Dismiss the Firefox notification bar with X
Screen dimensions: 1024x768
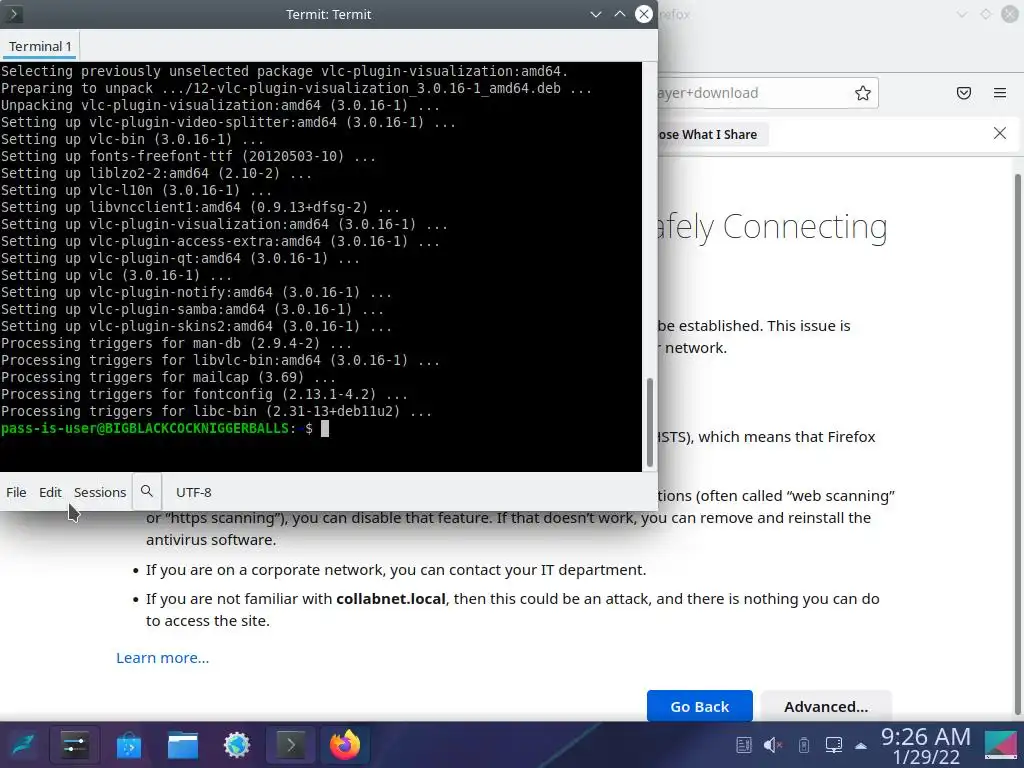point(1000,133)
